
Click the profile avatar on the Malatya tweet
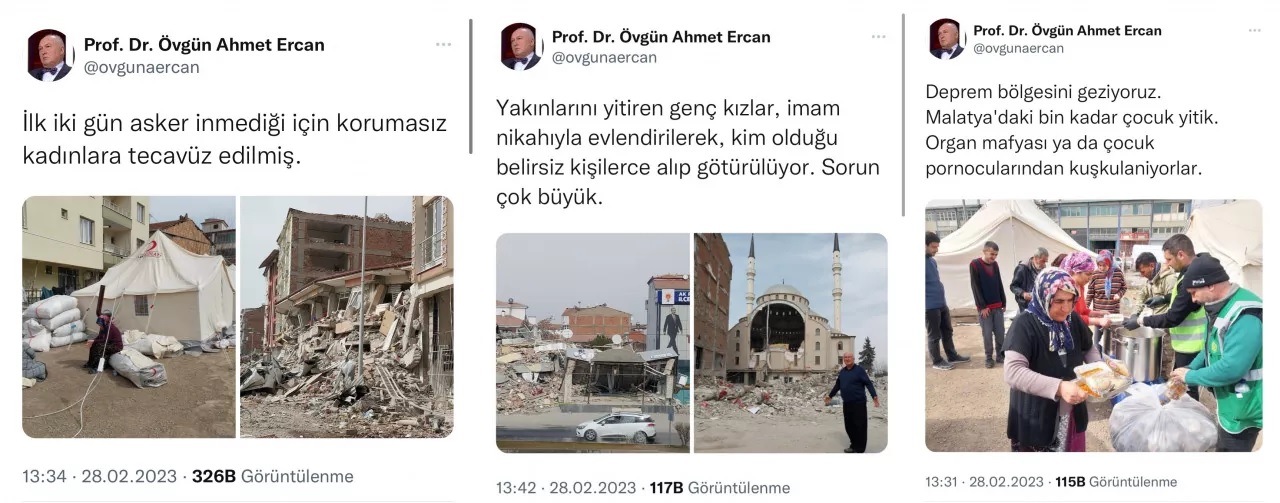[946, 39]
